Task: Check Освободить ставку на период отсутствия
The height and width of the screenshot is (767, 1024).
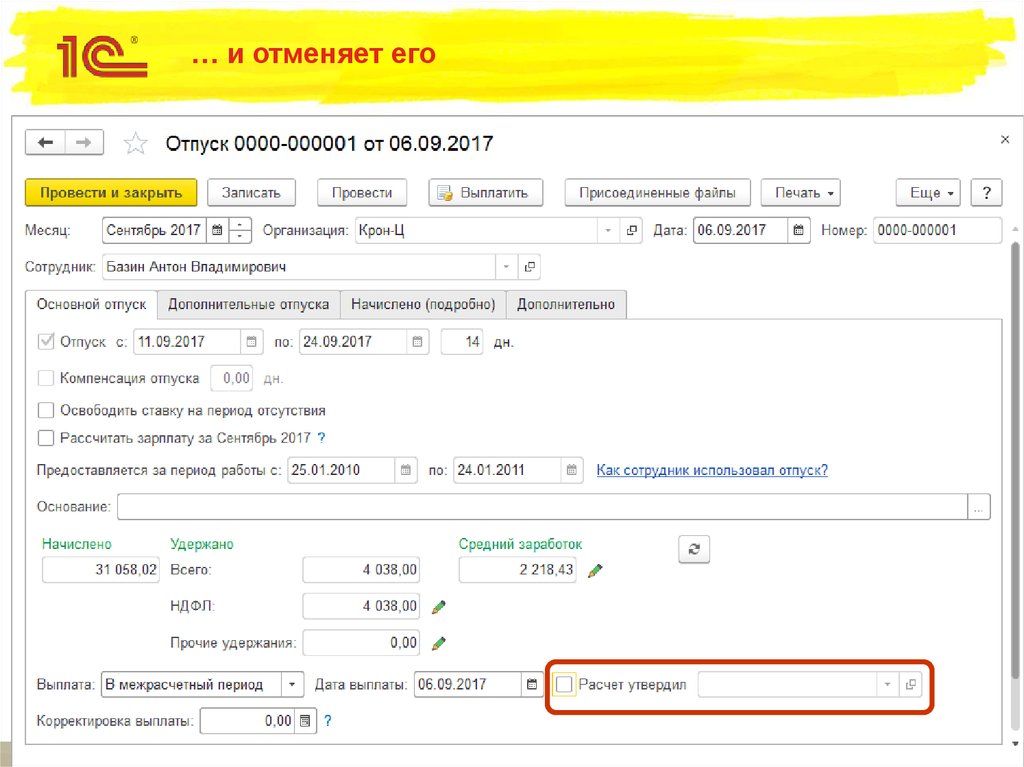Action: [45, 410]
